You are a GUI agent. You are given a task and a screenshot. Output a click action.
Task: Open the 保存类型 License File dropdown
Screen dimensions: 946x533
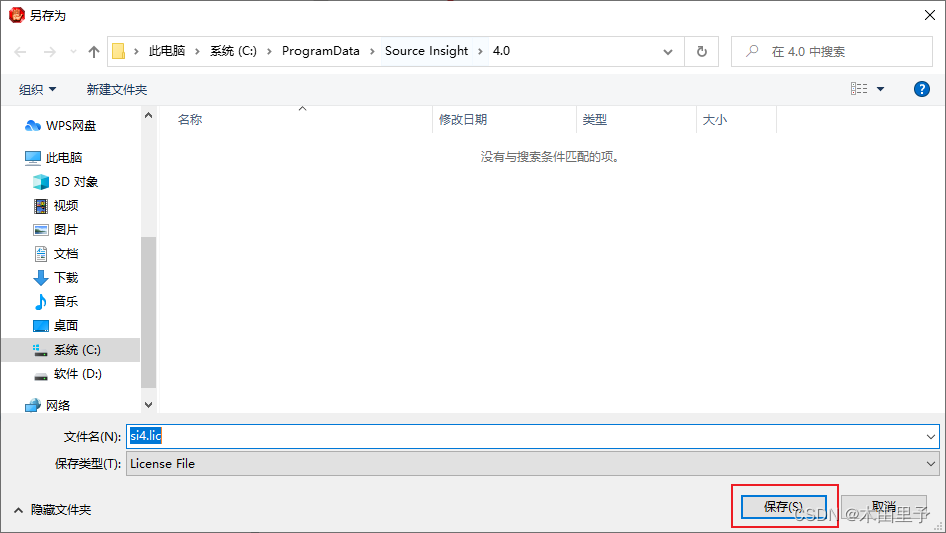(532, 464)
